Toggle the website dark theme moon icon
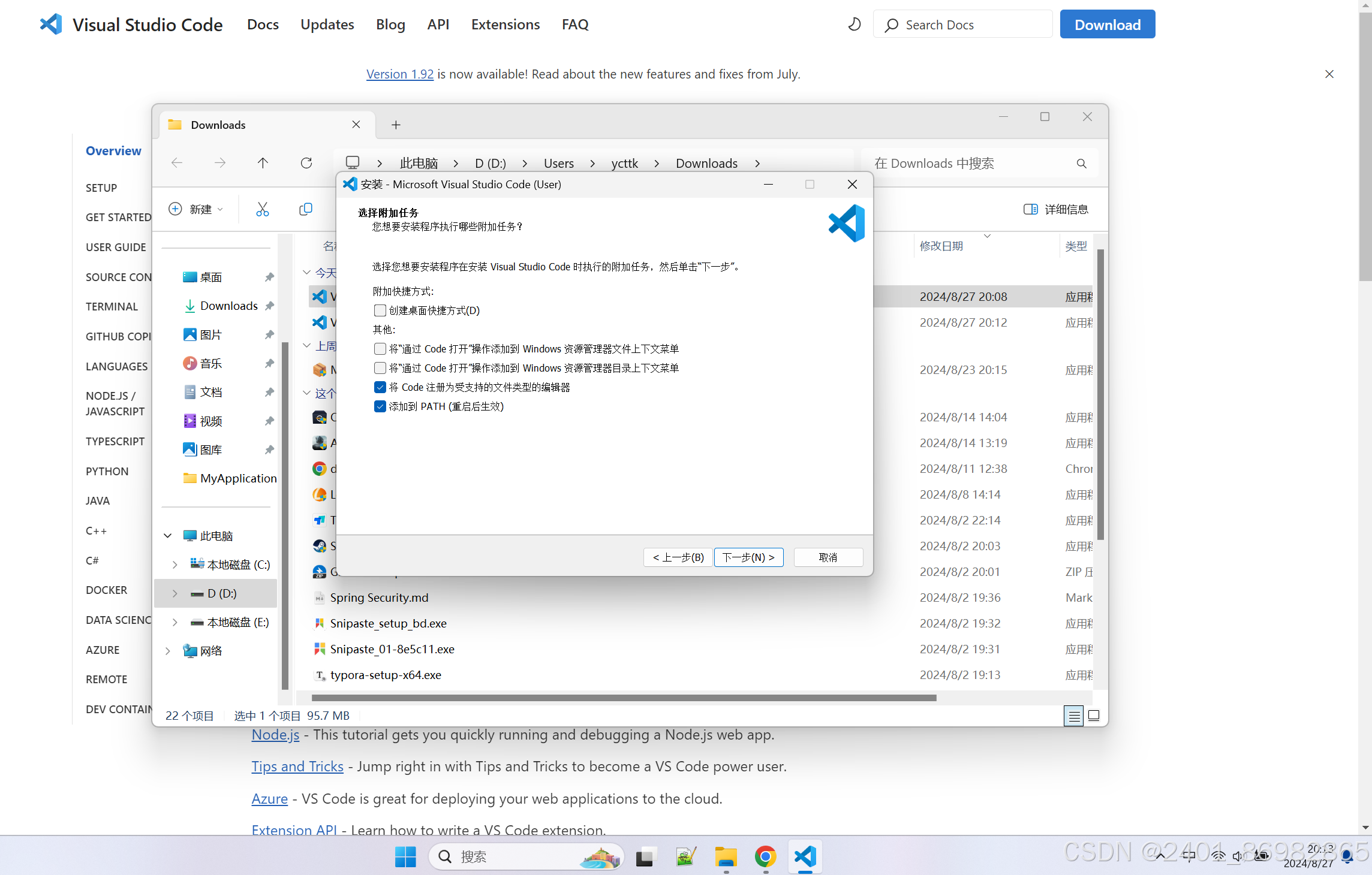This screenshot has height=875, width=1372. (854, 25)
